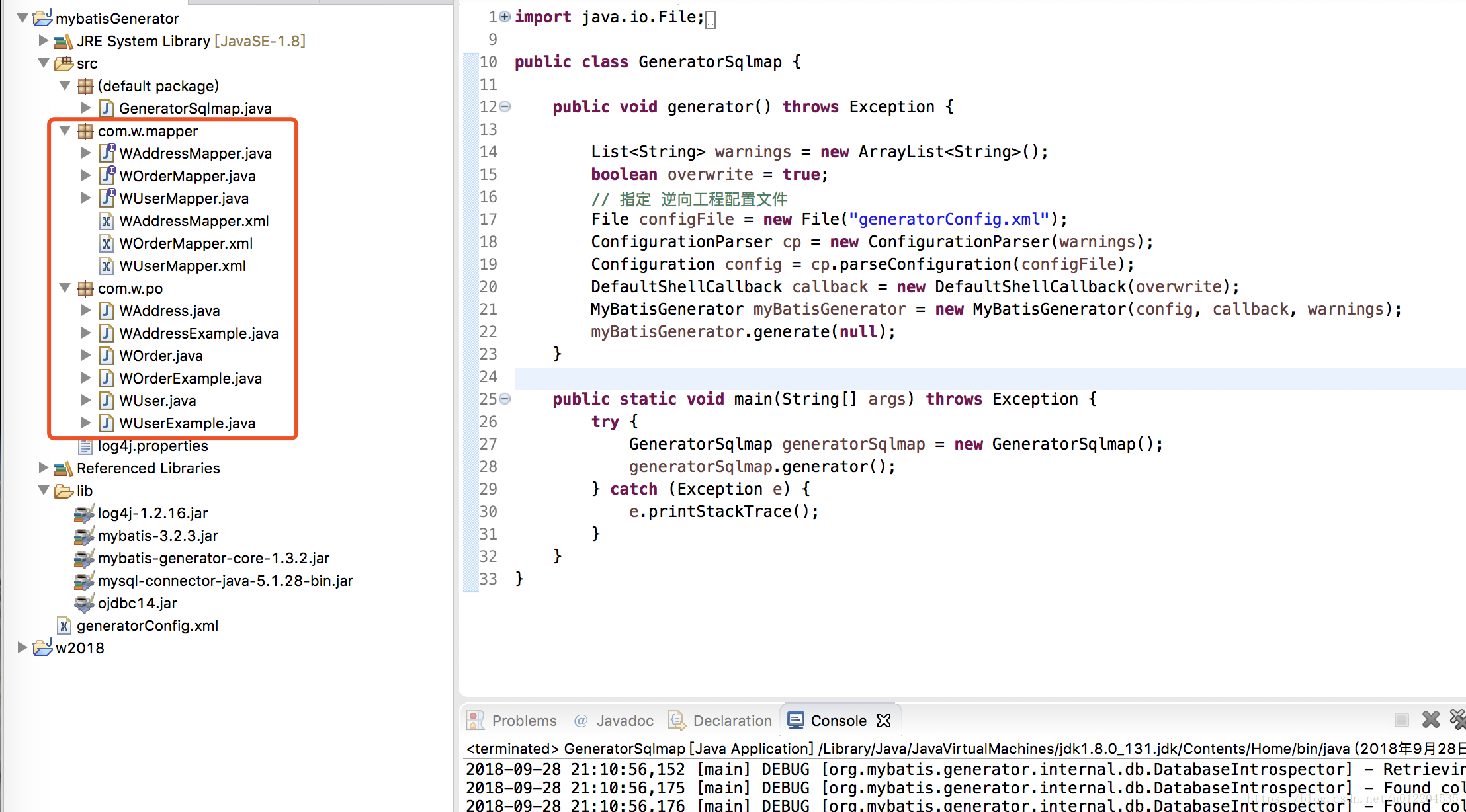The height and width of the screenshot is (812, 1466).
Task: Click the mybatisGenerator project icon
Action: click(x=42, y=18)
